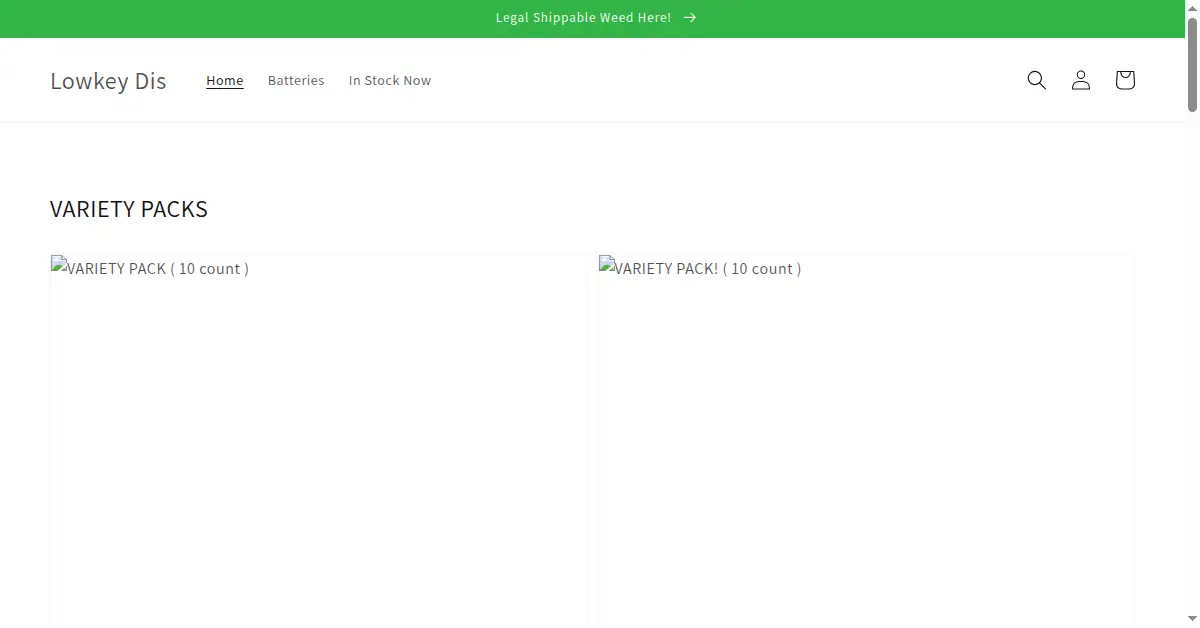Open the account login icon

coord(1081,80)
